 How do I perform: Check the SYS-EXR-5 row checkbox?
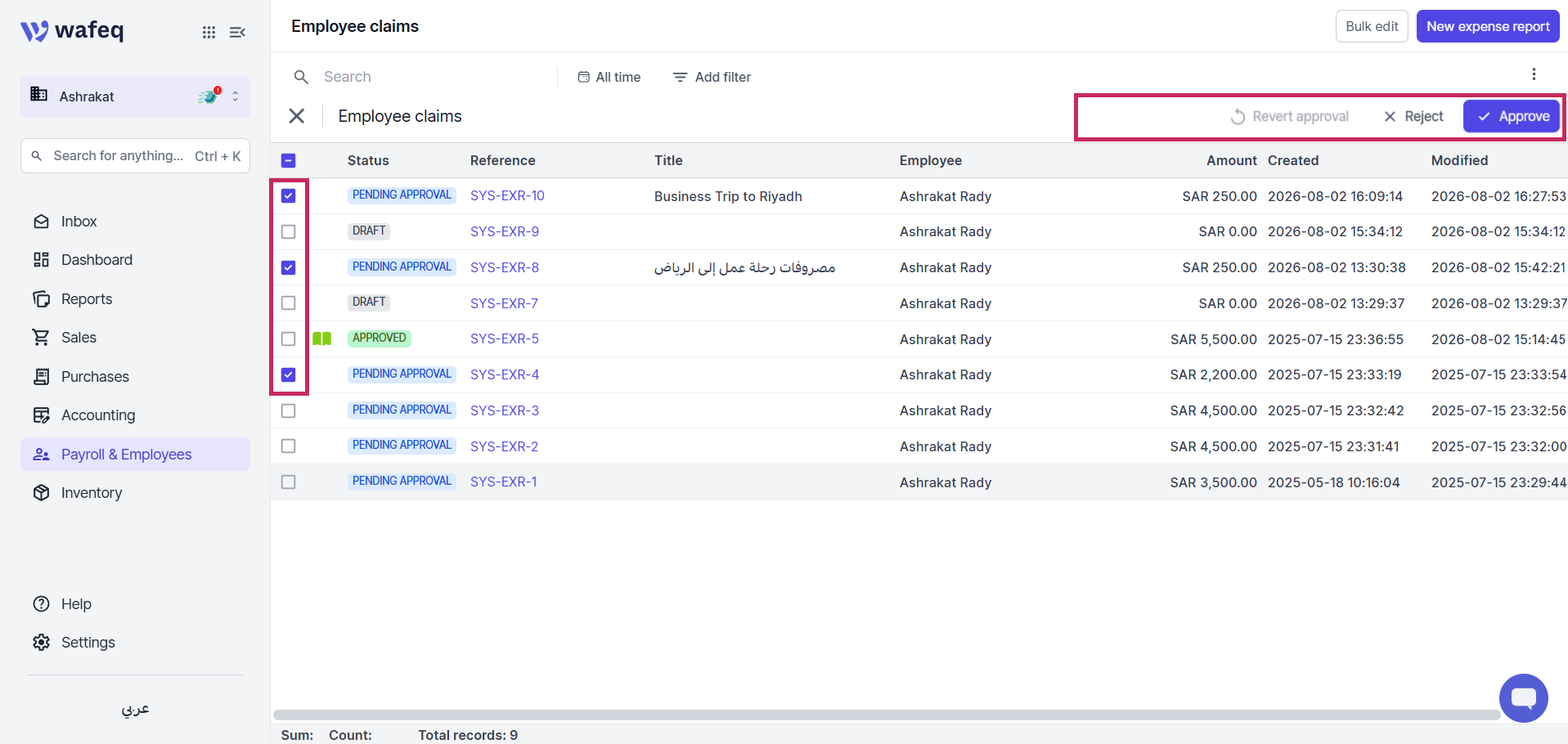pos(289,339)
